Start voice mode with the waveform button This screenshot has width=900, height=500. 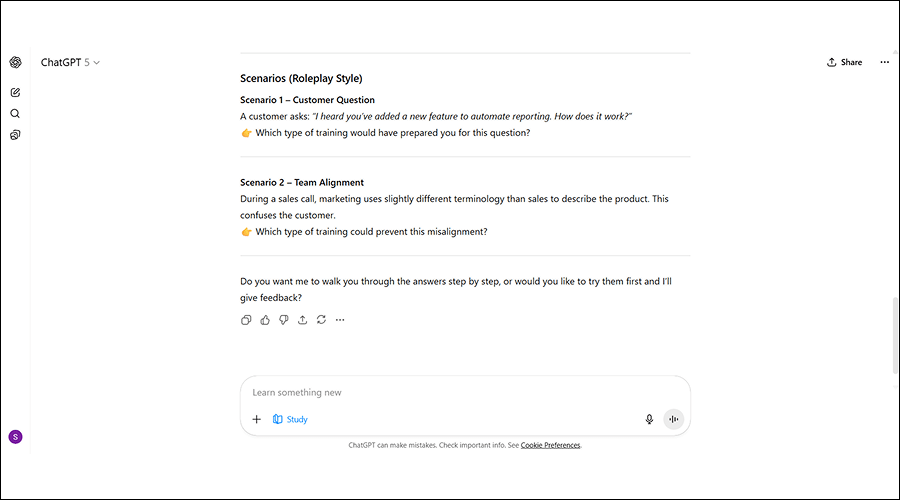pos(673,420)
